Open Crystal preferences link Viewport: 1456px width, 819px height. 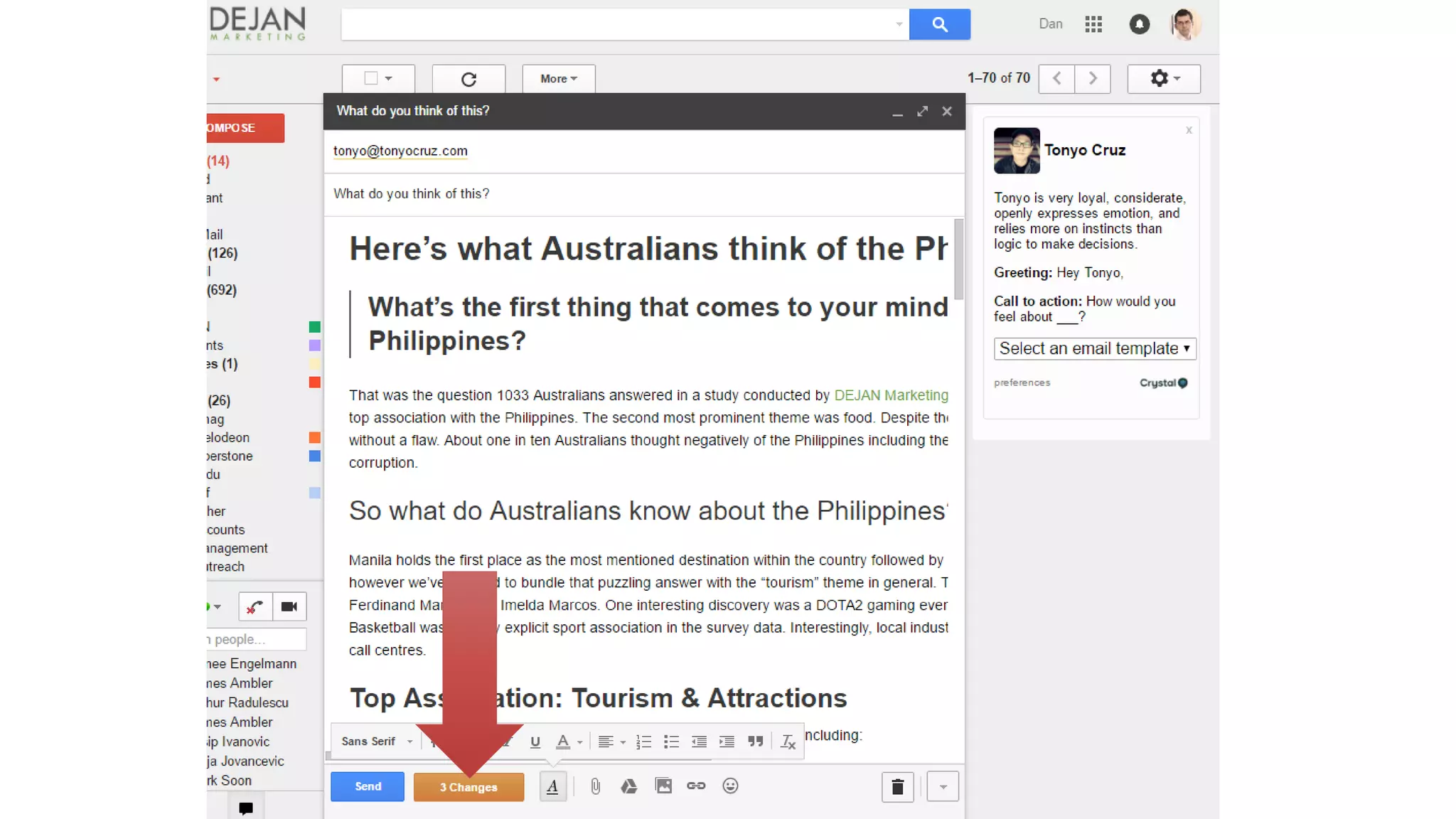[x=1022, y=382]
